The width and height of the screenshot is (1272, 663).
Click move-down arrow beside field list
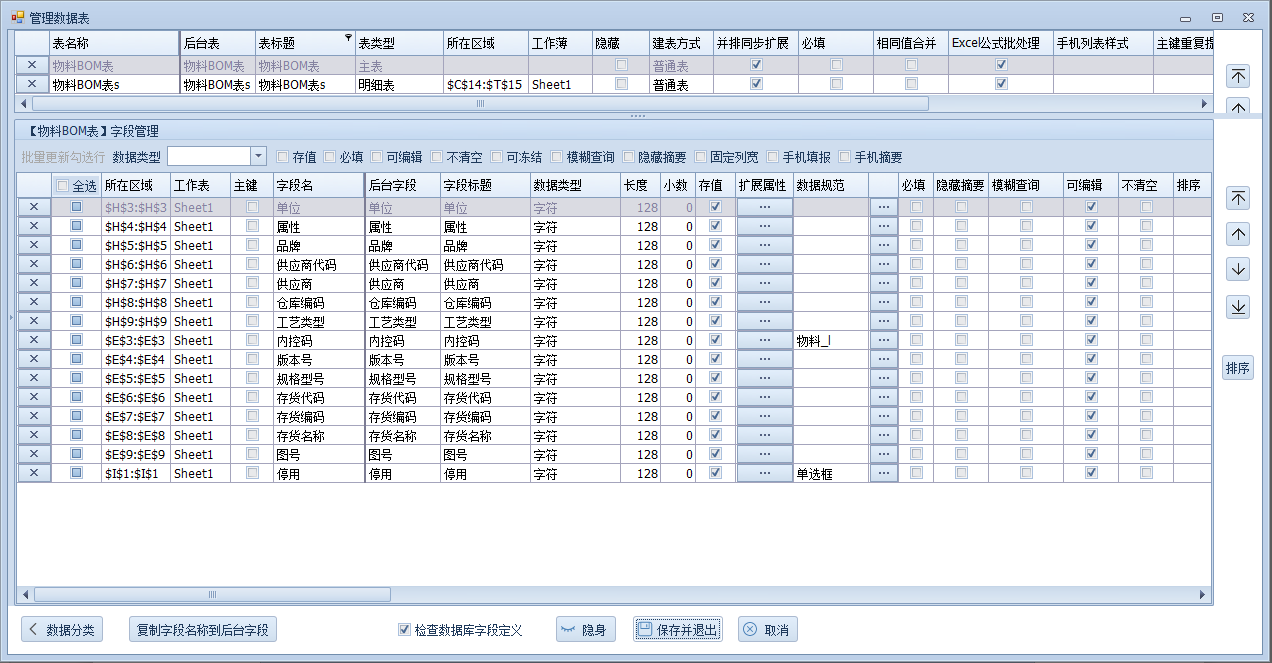(x=1238, y=270)
